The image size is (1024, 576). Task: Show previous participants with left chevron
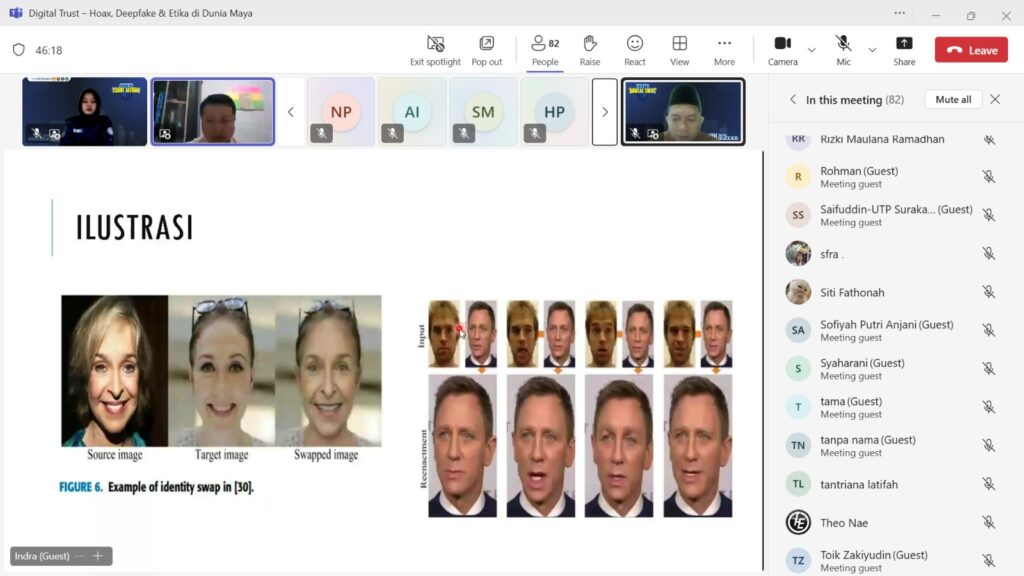[291, 112]
